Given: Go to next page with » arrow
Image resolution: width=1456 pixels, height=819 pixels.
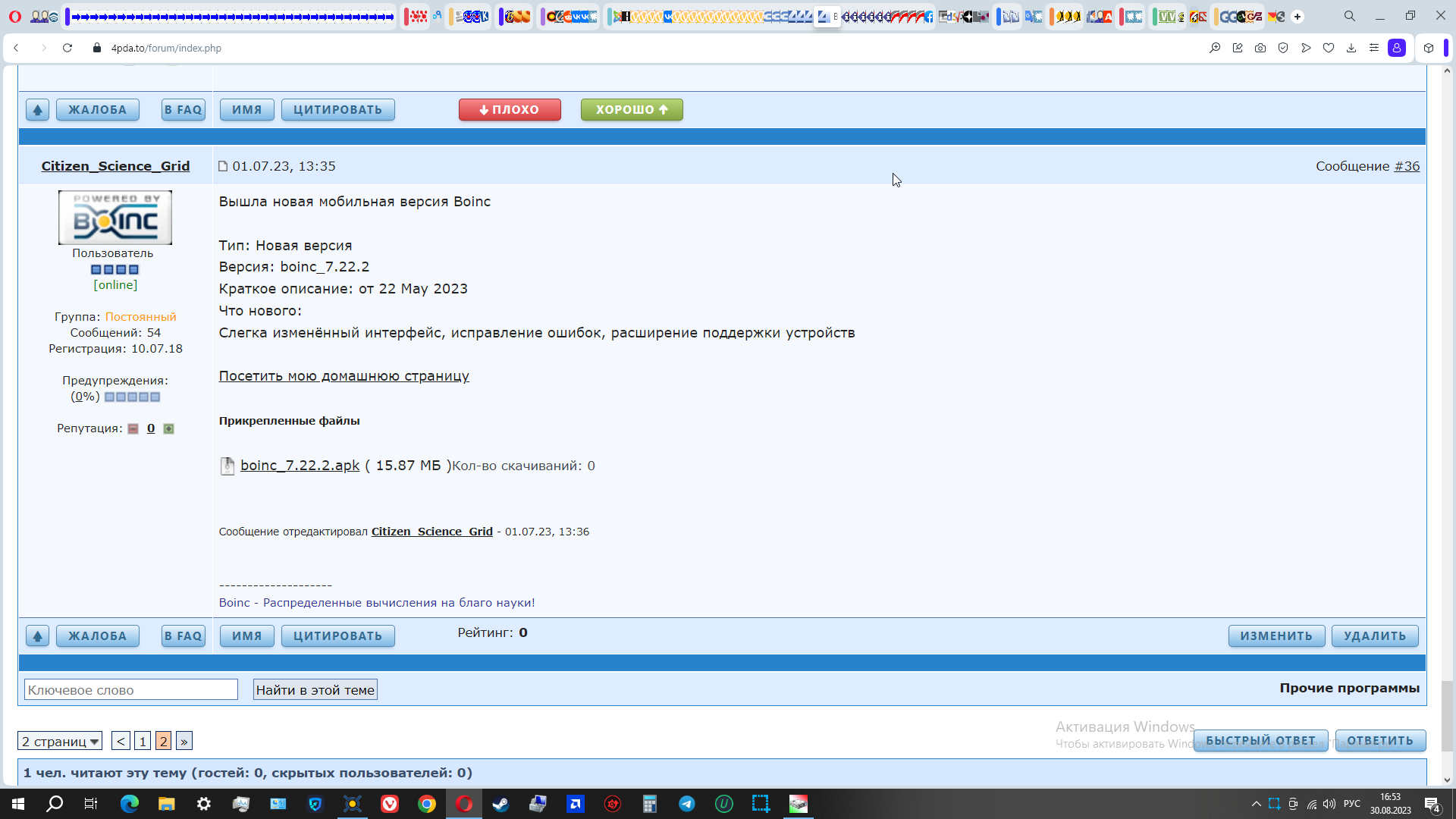Looking at the screenshot, I should point(184,741).
